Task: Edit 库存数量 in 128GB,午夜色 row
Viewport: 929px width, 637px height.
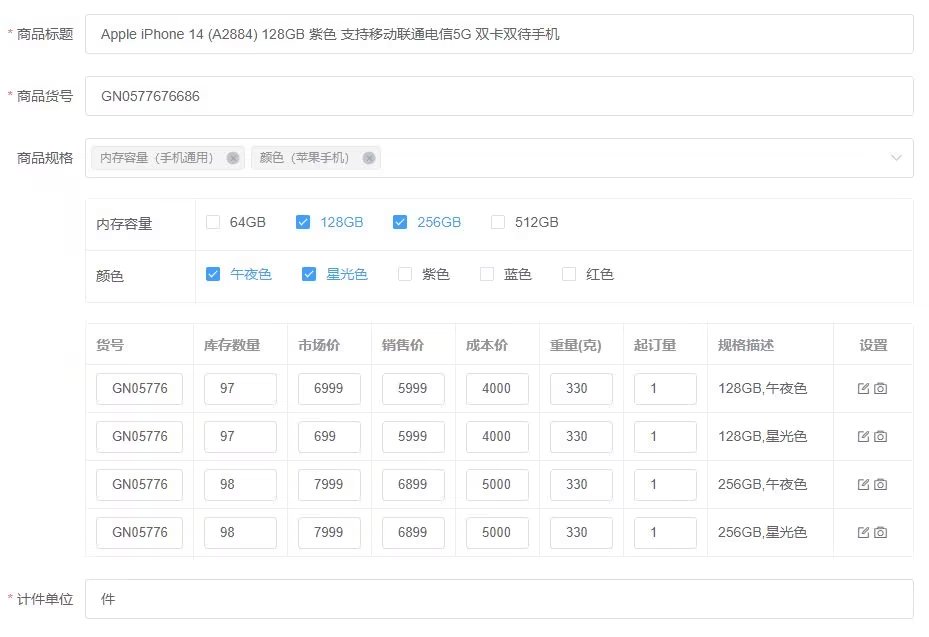Action: pyautogui.click(x=240, y=389)
